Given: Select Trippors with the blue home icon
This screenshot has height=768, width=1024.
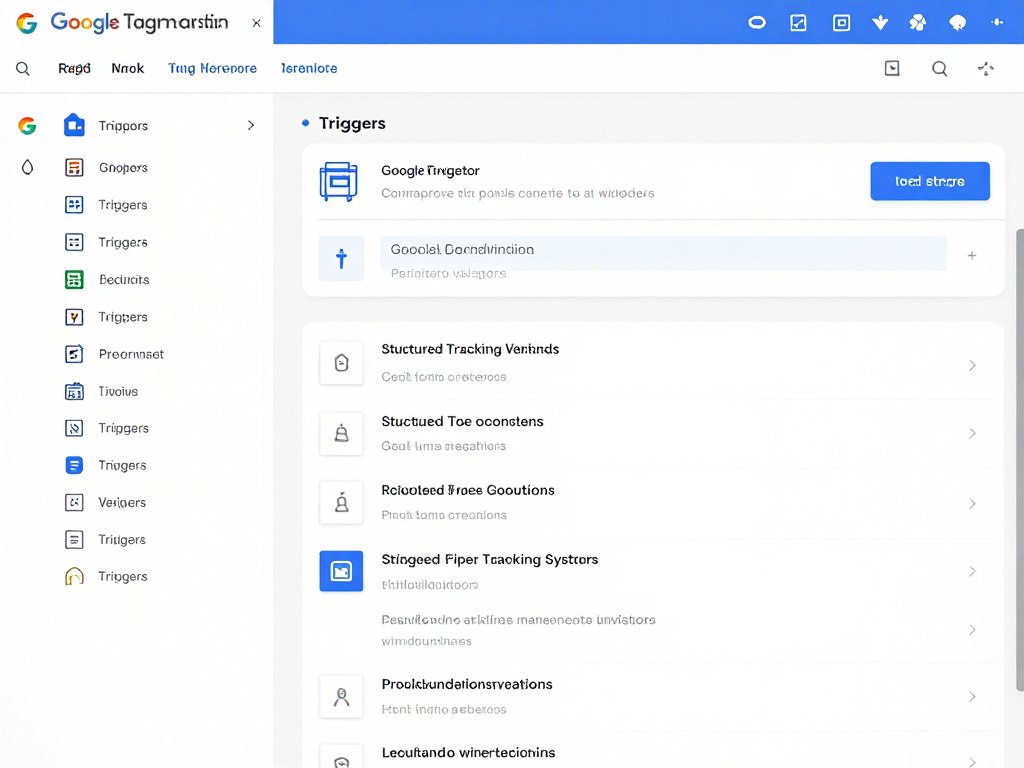Looking at the screenshot, I should 74,125.
